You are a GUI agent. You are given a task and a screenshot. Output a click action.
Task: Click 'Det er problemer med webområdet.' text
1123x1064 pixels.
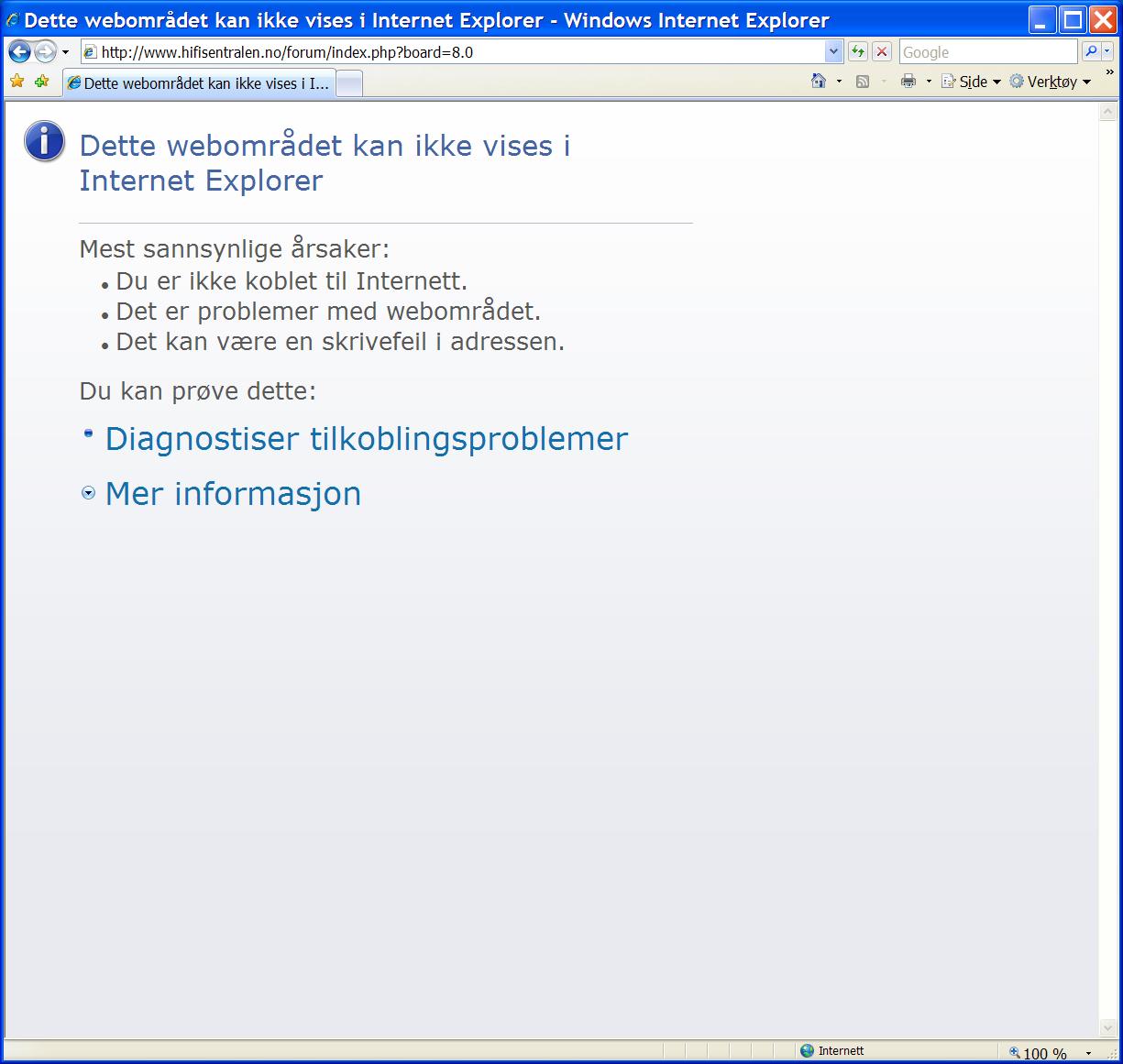(x=328, y=312)
